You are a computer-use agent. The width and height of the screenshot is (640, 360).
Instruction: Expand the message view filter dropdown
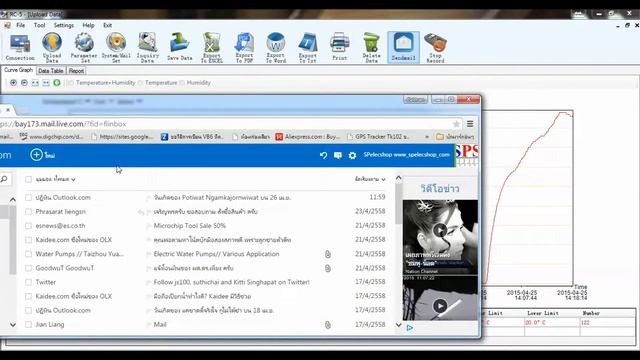pyautogui.click(x=56, y=179)
